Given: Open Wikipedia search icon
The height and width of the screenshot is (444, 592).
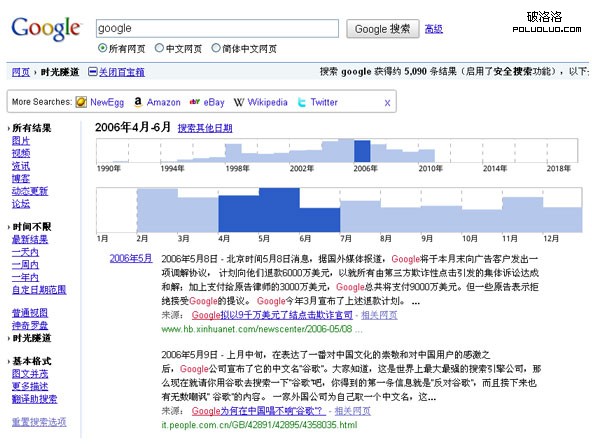Looking at the screenshot, I should click(x=239, y=102).
